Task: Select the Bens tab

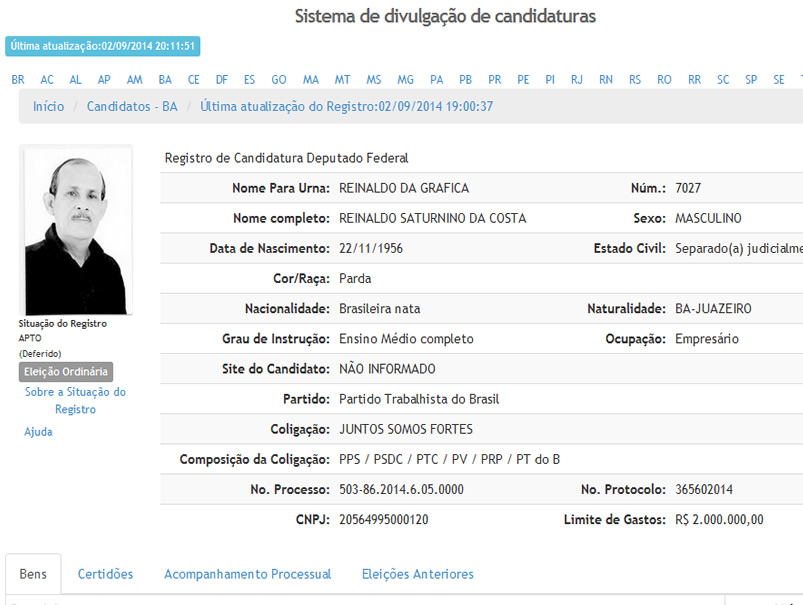Action: coord(33,574)
